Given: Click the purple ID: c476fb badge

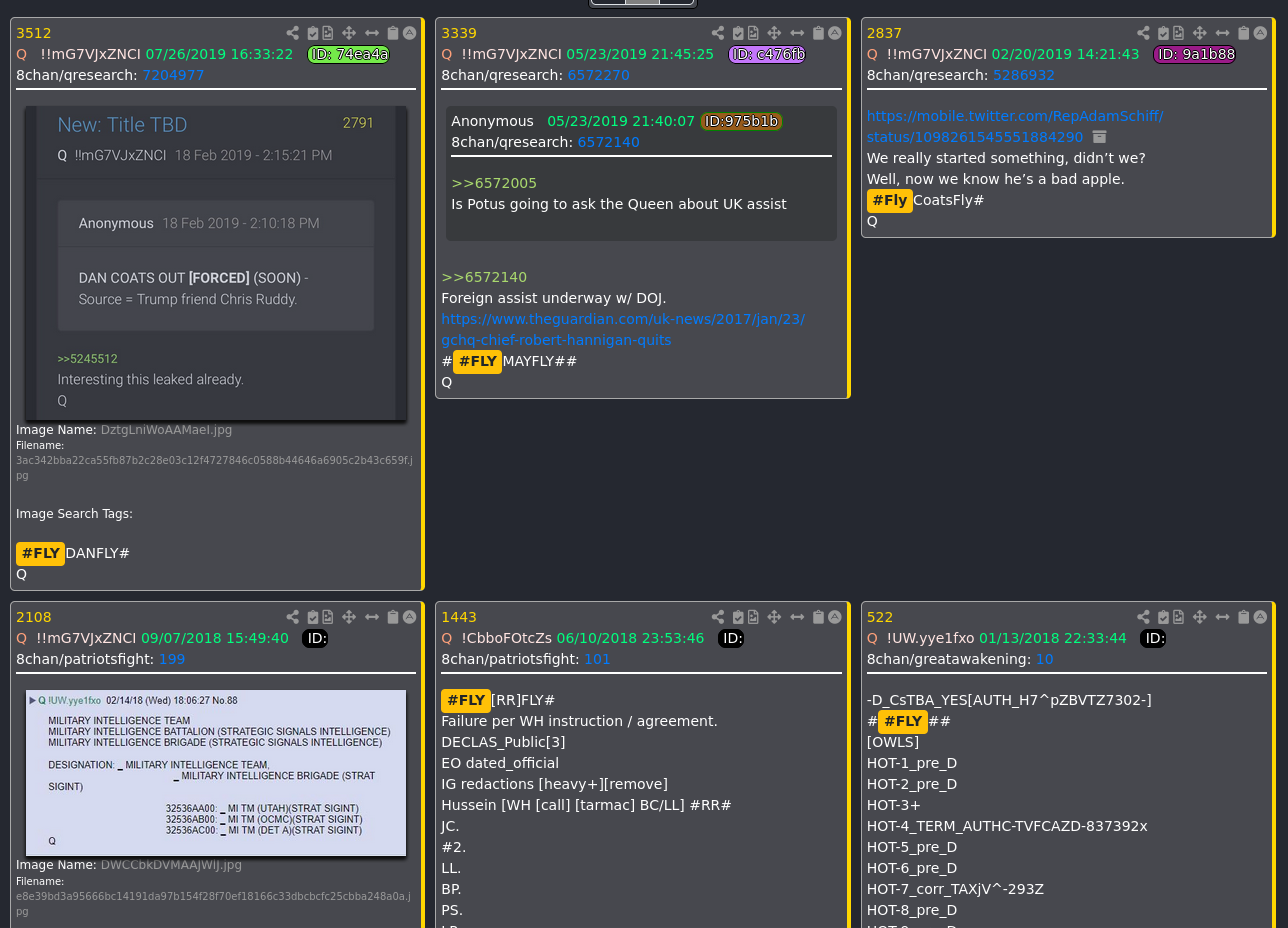Looking at the screenshot, I should pos(767,54).
